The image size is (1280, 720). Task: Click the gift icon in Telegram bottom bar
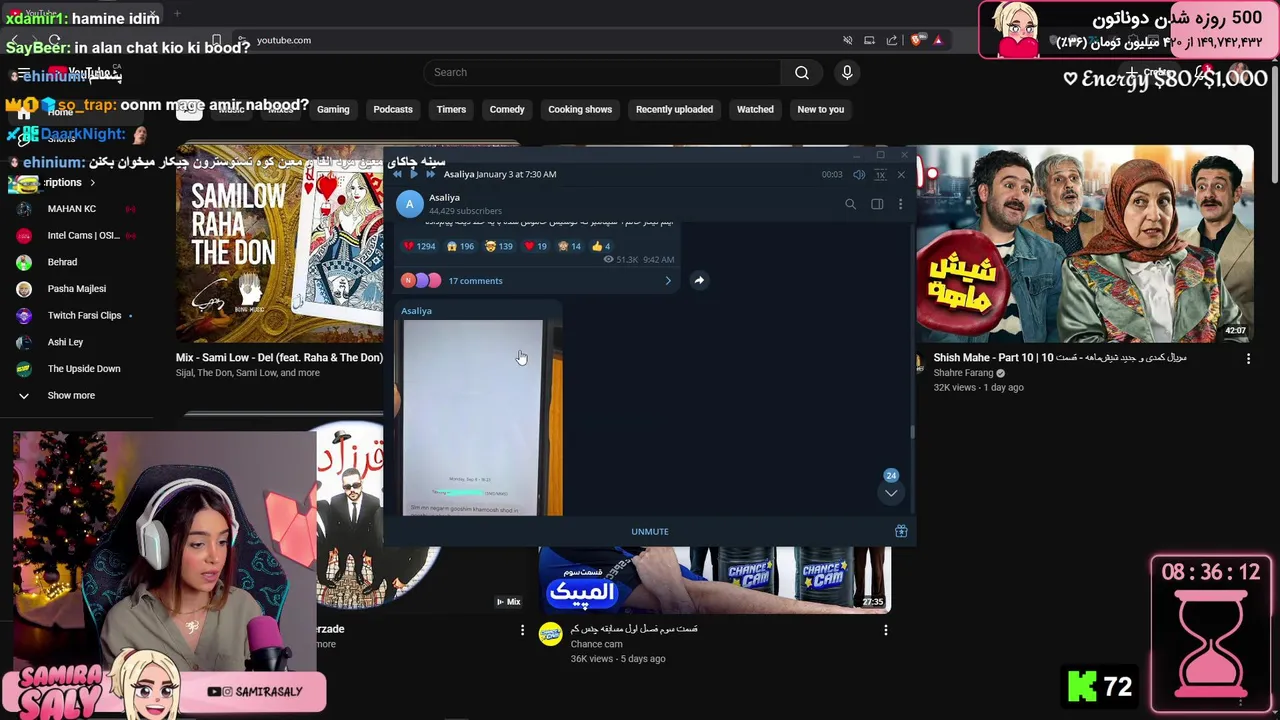pyautogui.click(x=901, y=532)
